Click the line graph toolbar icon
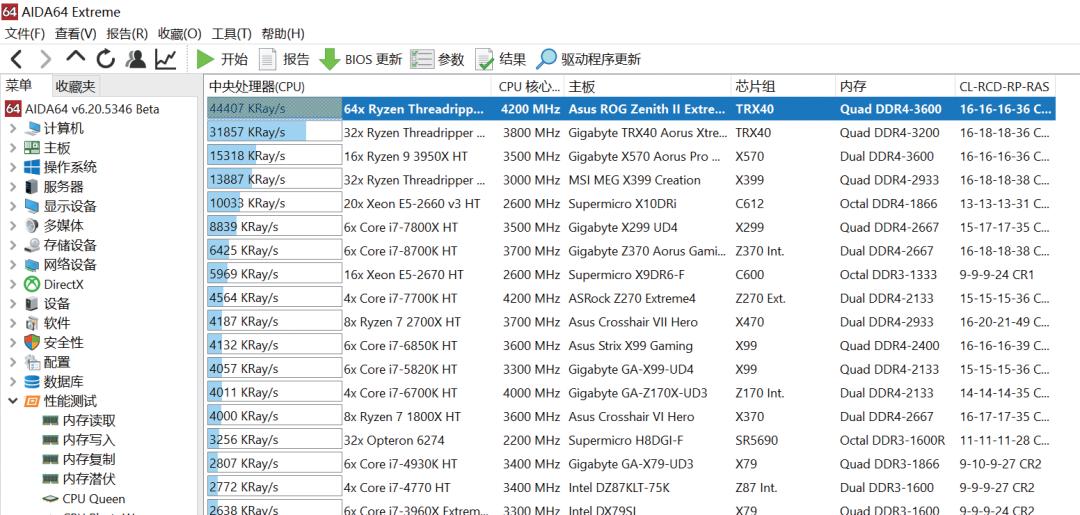 tap(165, 59)
